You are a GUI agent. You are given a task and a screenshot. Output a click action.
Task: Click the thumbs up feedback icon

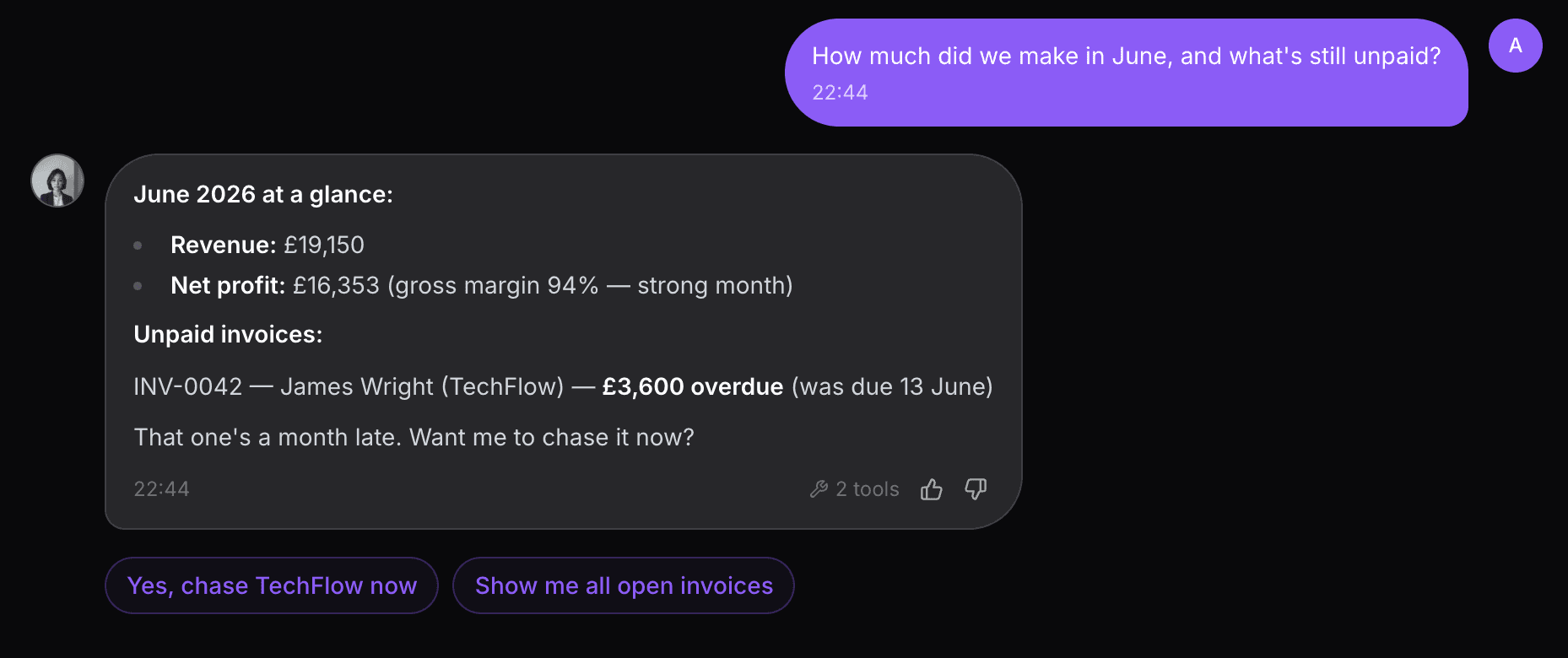coord(932,489)
